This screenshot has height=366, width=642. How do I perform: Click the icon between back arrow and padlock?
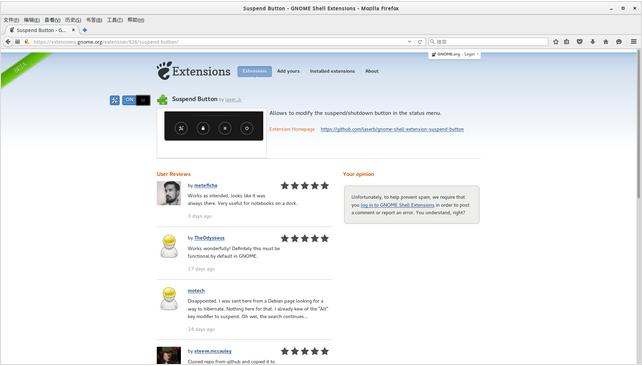click(18, 42)
